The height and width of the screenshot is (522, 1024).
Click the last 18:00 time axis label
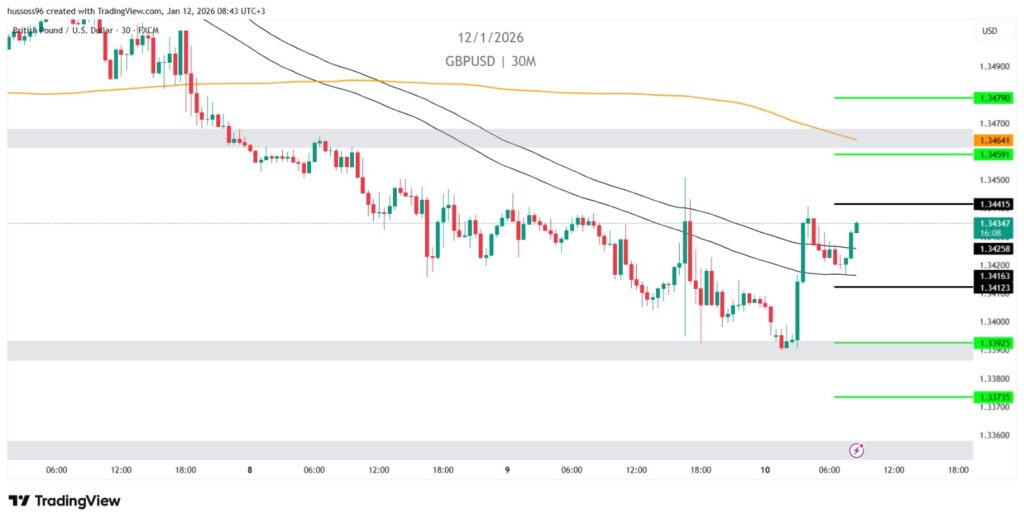point(957,469)
